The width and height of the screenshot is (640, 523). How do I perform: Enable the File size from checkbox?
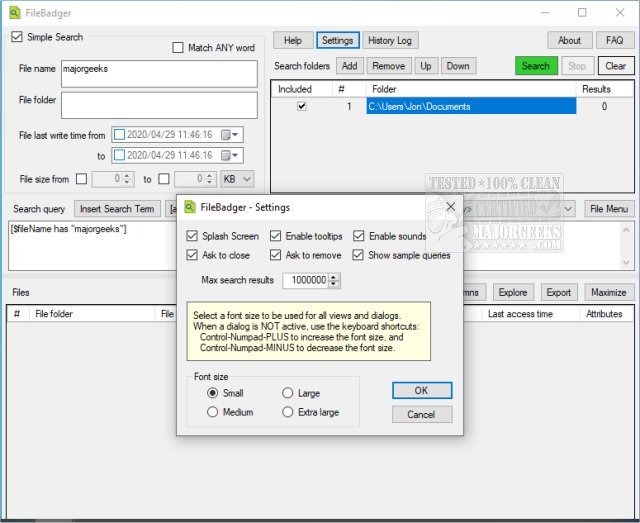[82, 179]
